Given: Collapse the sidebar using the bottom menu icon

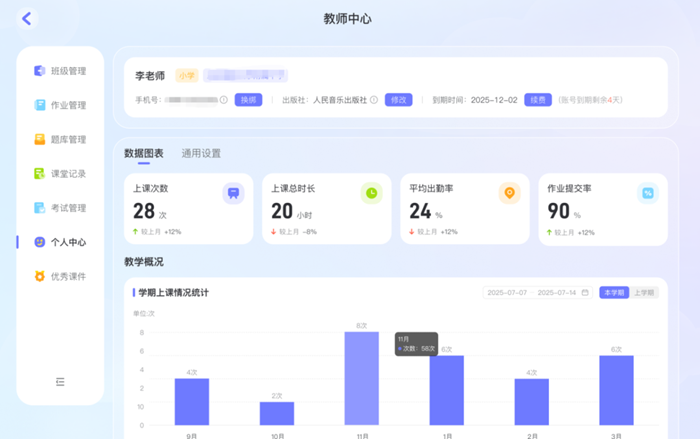Looking at the screenshot, I should pyautogui.click(x=60, y=381).
